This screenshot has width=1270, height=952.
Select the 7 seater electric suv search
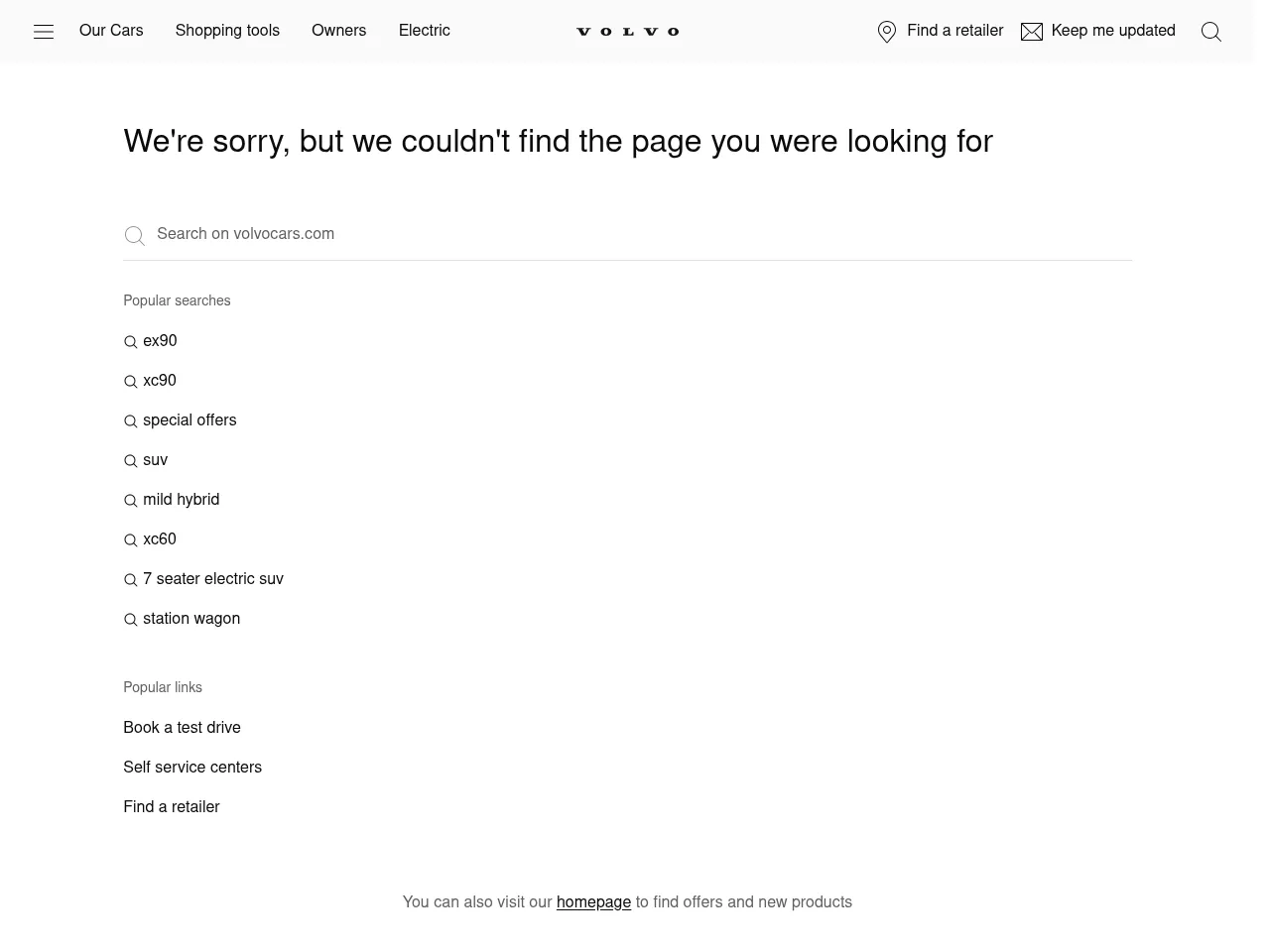(x=212, y=579)
